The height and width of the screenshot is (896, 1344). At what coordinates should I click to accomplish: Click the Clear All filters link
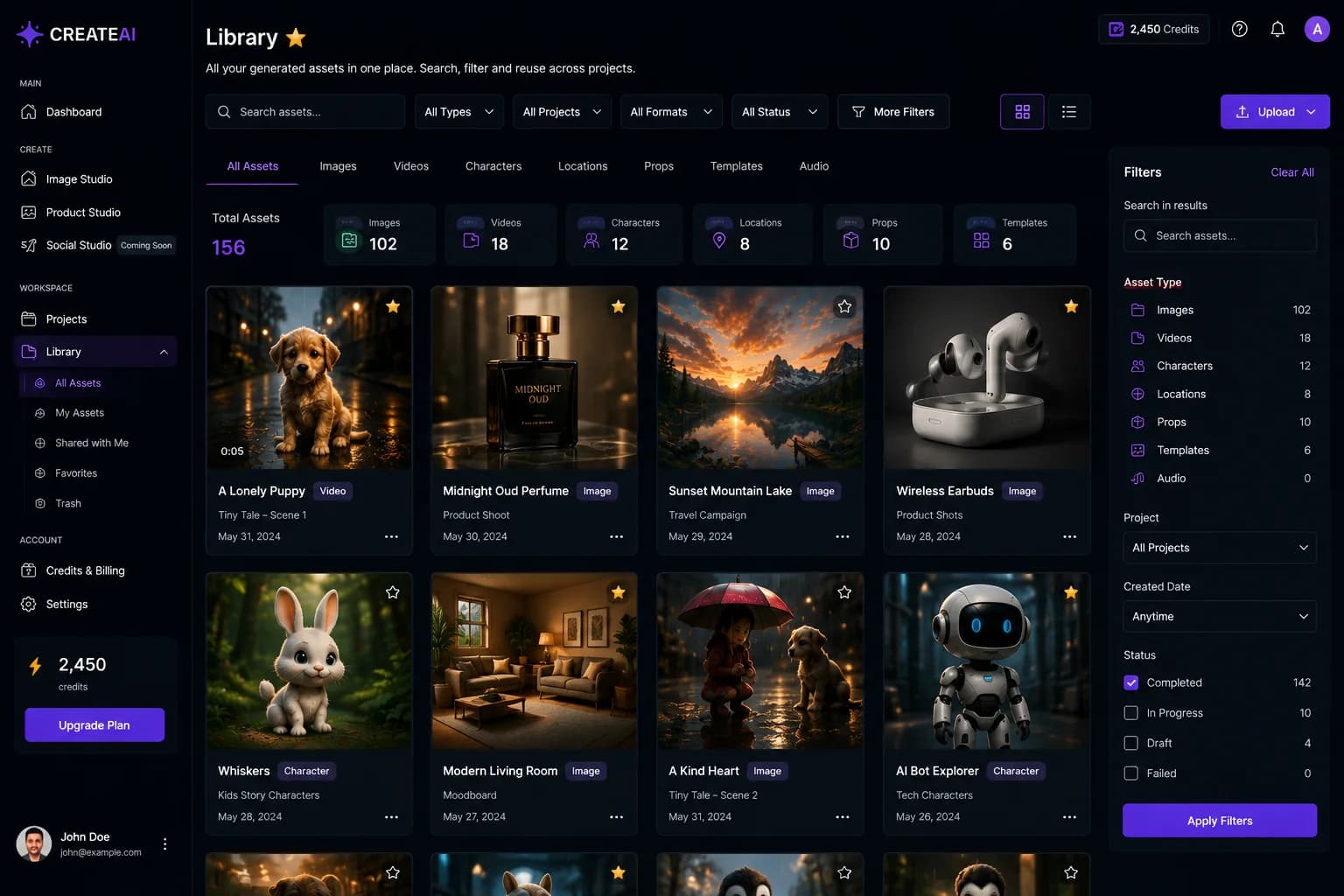(x=1292, y=172)
